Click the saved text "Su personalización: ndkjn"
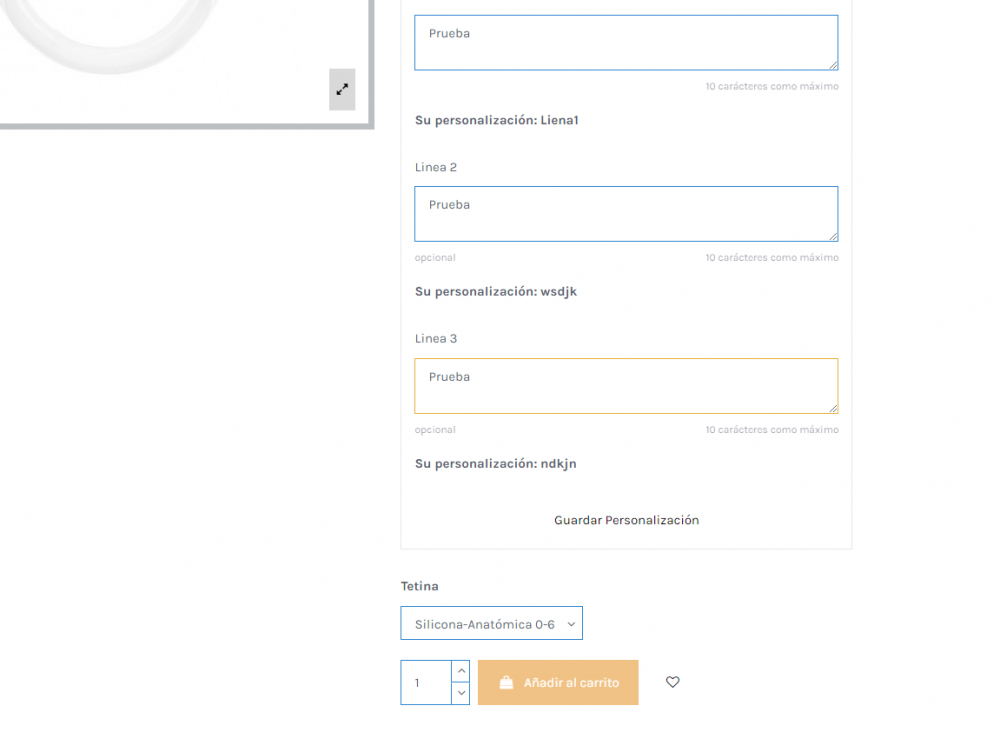Image resolution: width=1000 pixels, height=739 pixels. tap(496, 464)
